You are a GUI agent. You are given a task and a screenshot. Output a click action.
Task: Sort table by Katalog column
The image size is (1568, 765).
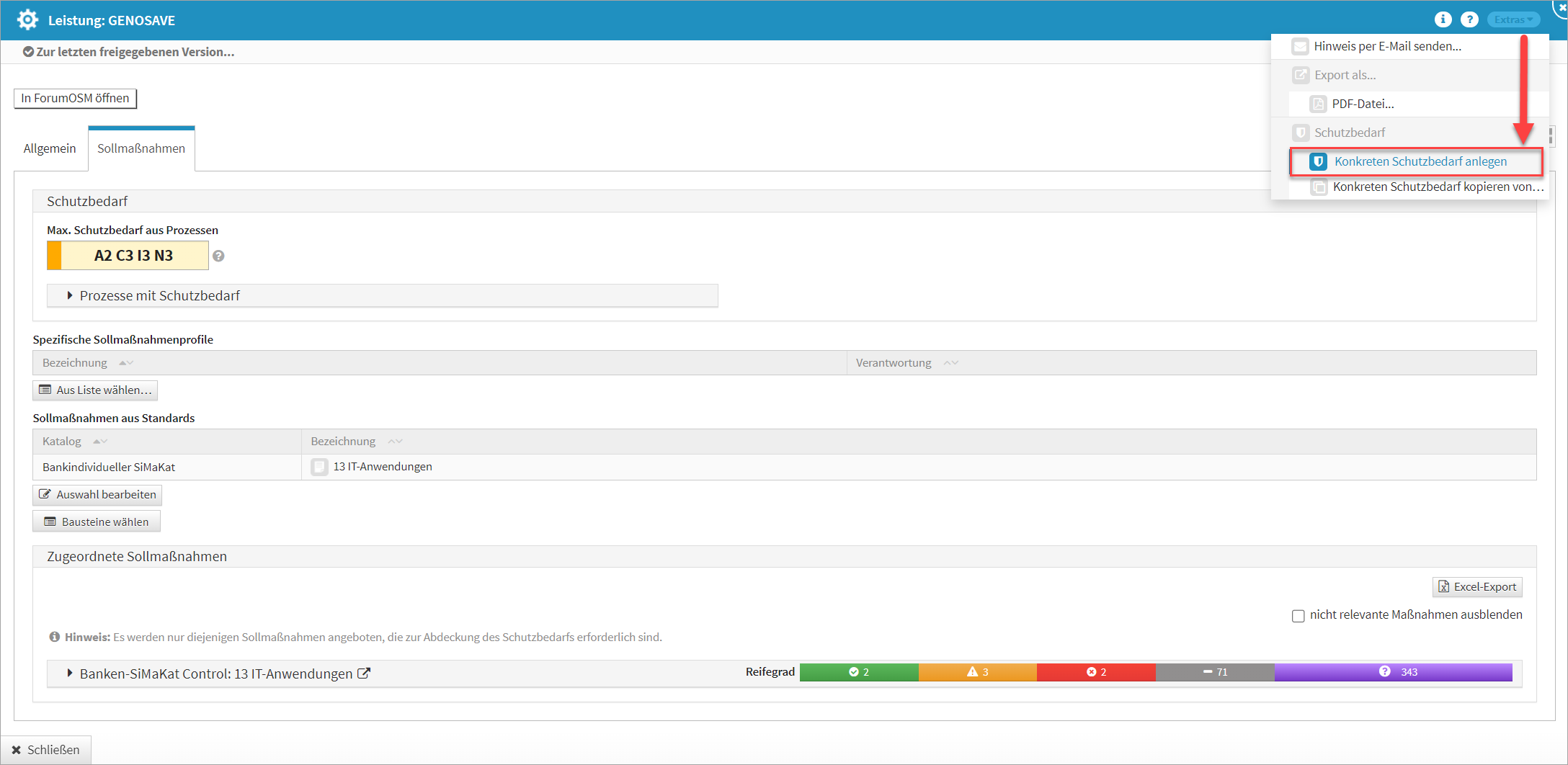[62, 441]
